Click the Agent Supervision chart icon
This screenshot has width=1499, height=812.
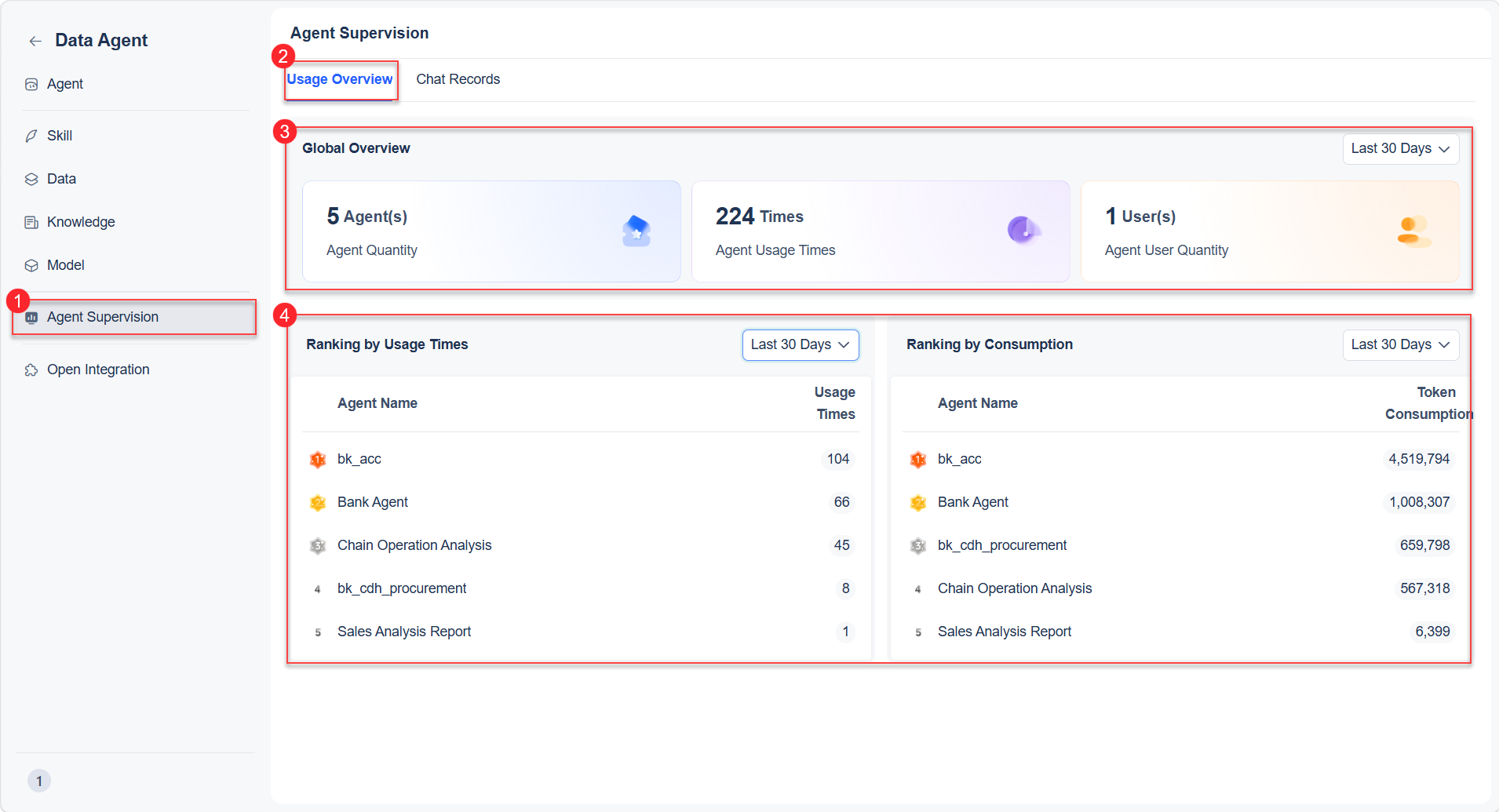[31, 317]
